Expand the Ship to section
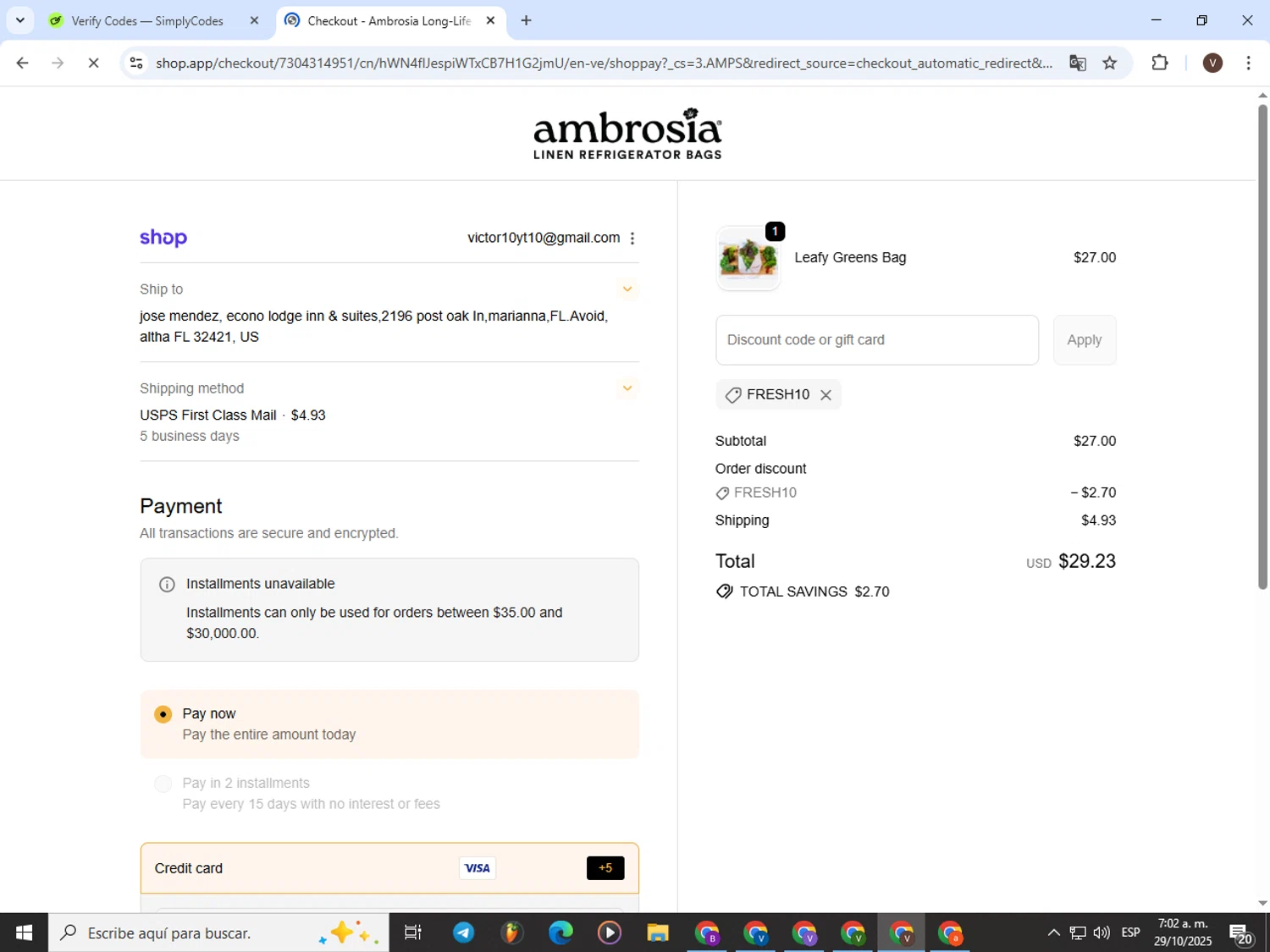Screen dimensions: 1270x952 point(627,289)
